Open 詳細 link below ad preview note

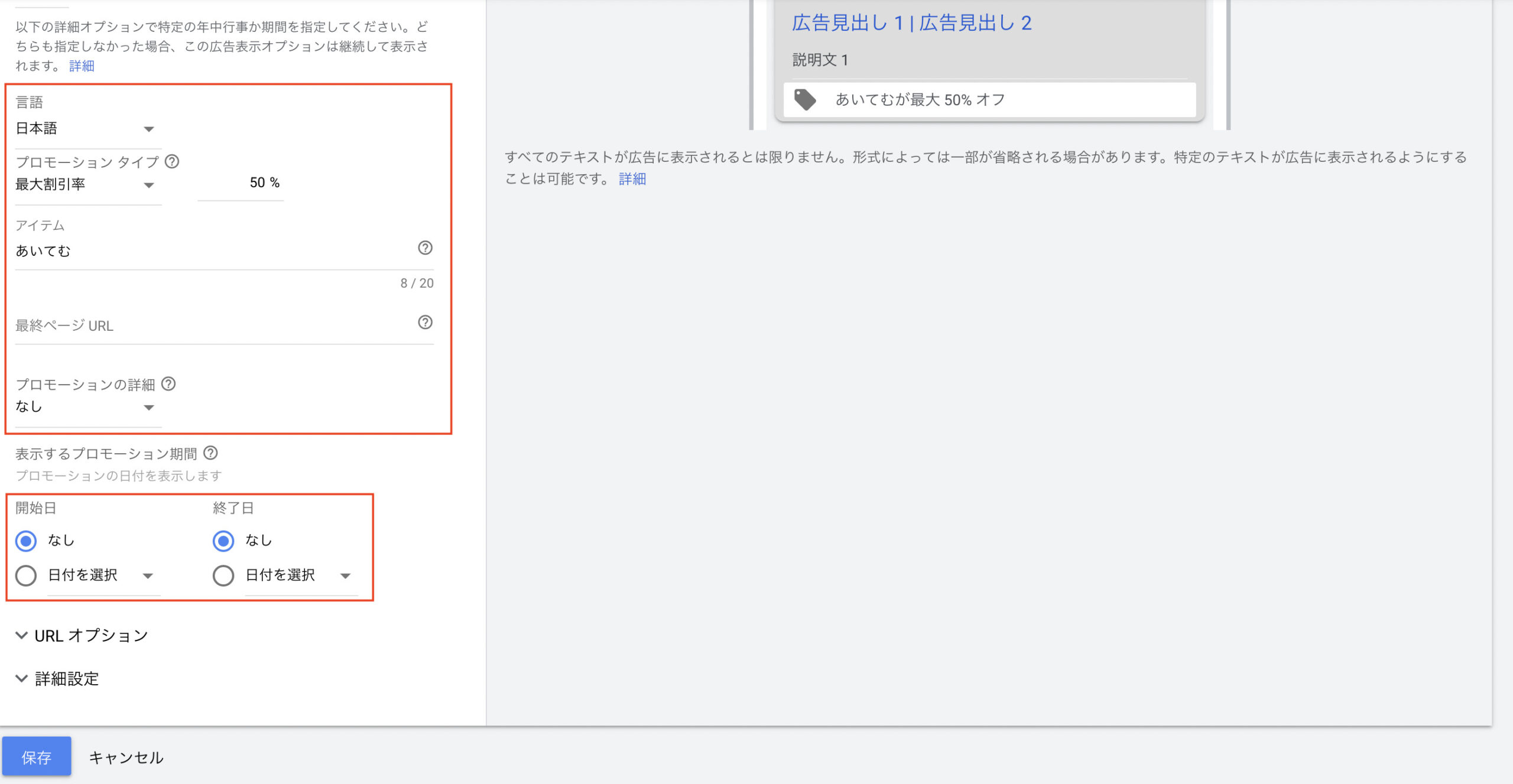632,179
